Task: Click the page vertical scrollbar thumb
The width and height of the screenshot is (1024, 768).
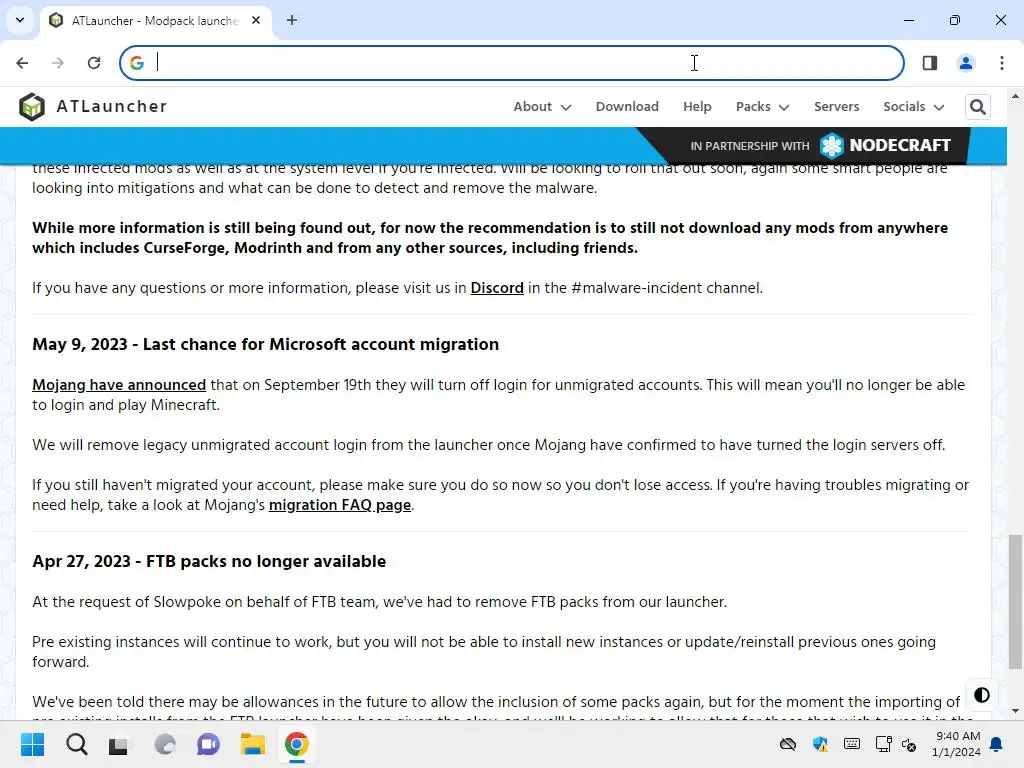Action: 1014,602
